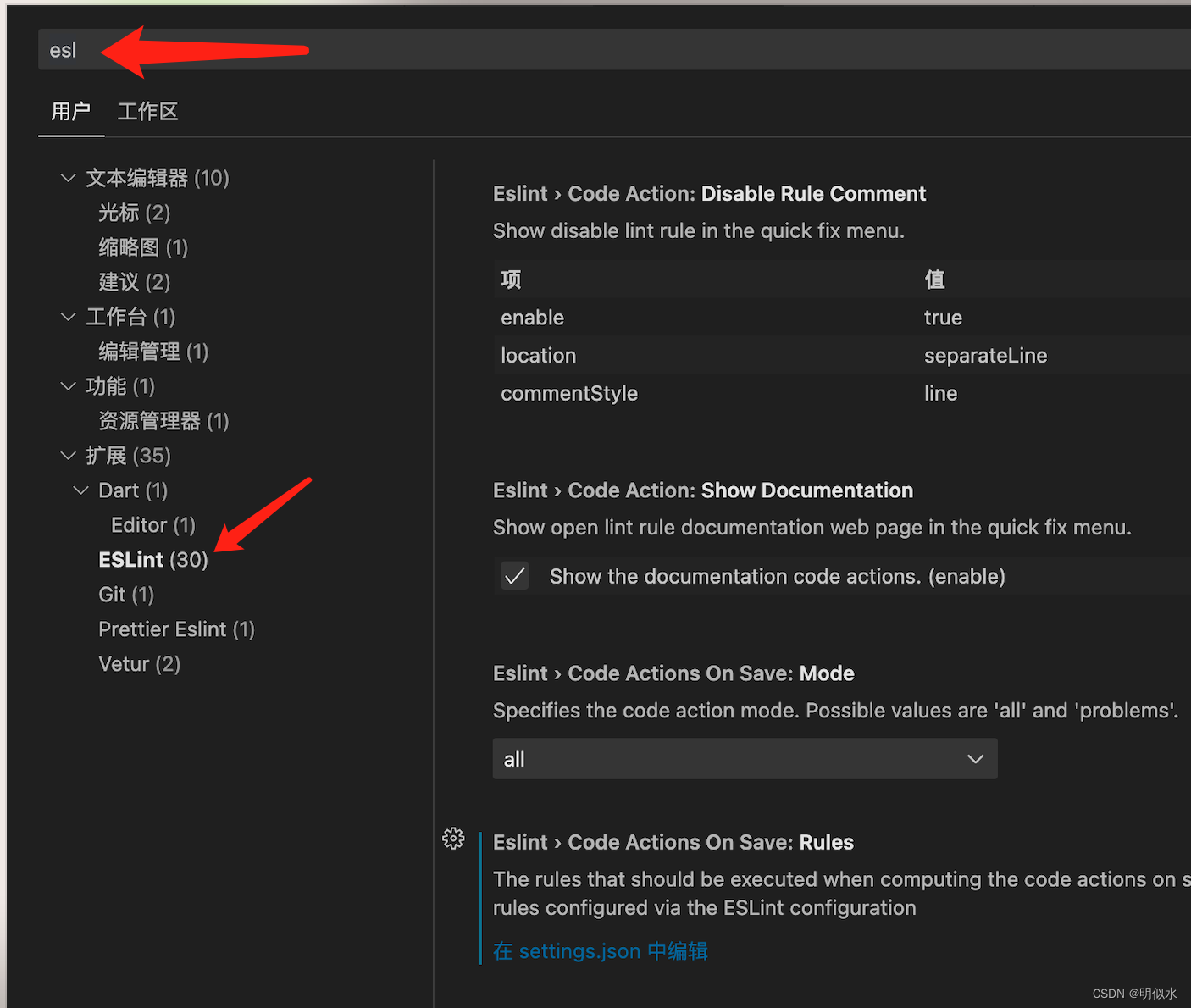The width and height of the screenshot is (1191, 1008).
Task: Select Vetur (2) in extensions list
Action: pos(139,664)
